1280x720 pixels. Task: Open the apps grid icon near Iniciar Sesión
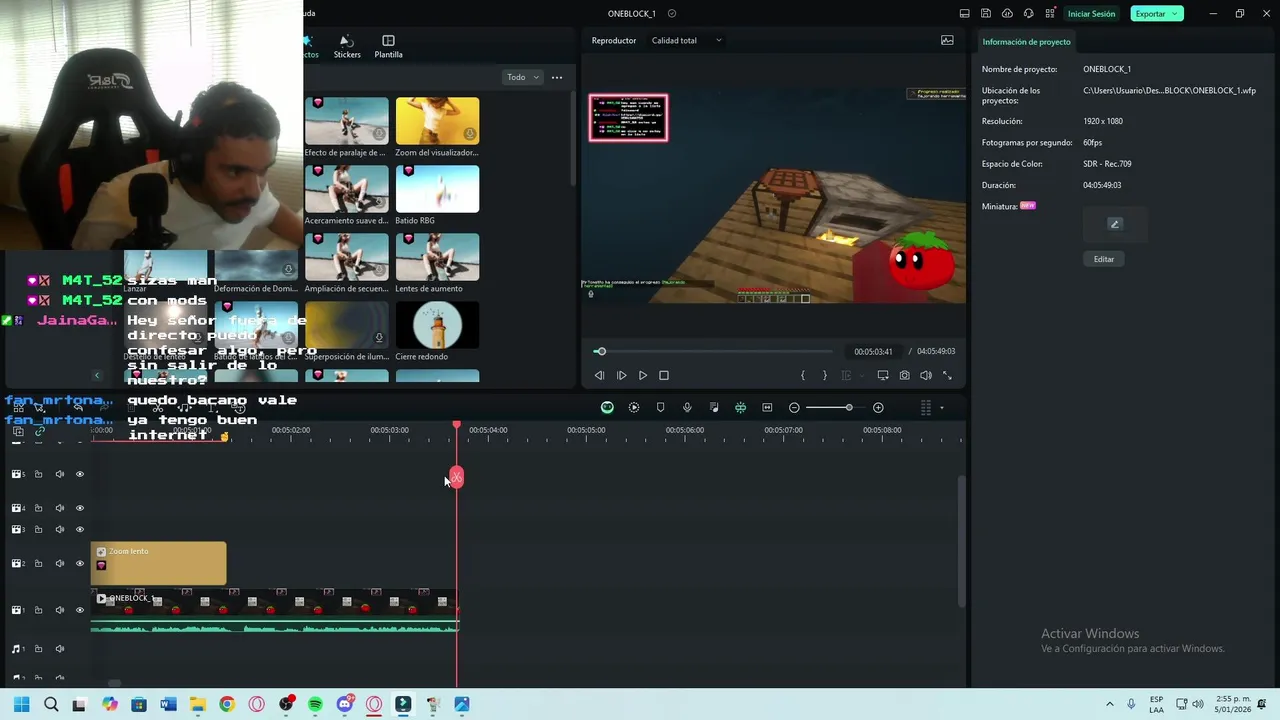1049,13
